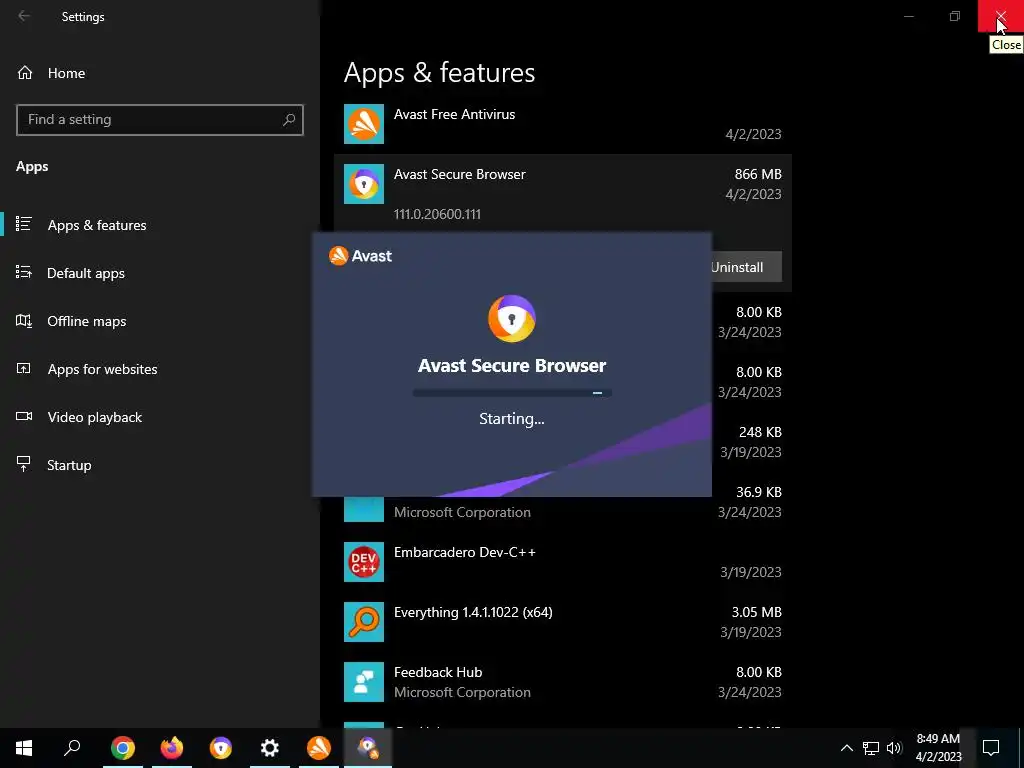Click the Apps & features list icon
This screenshot has width=1024, height=768.
tap(24, 224)
